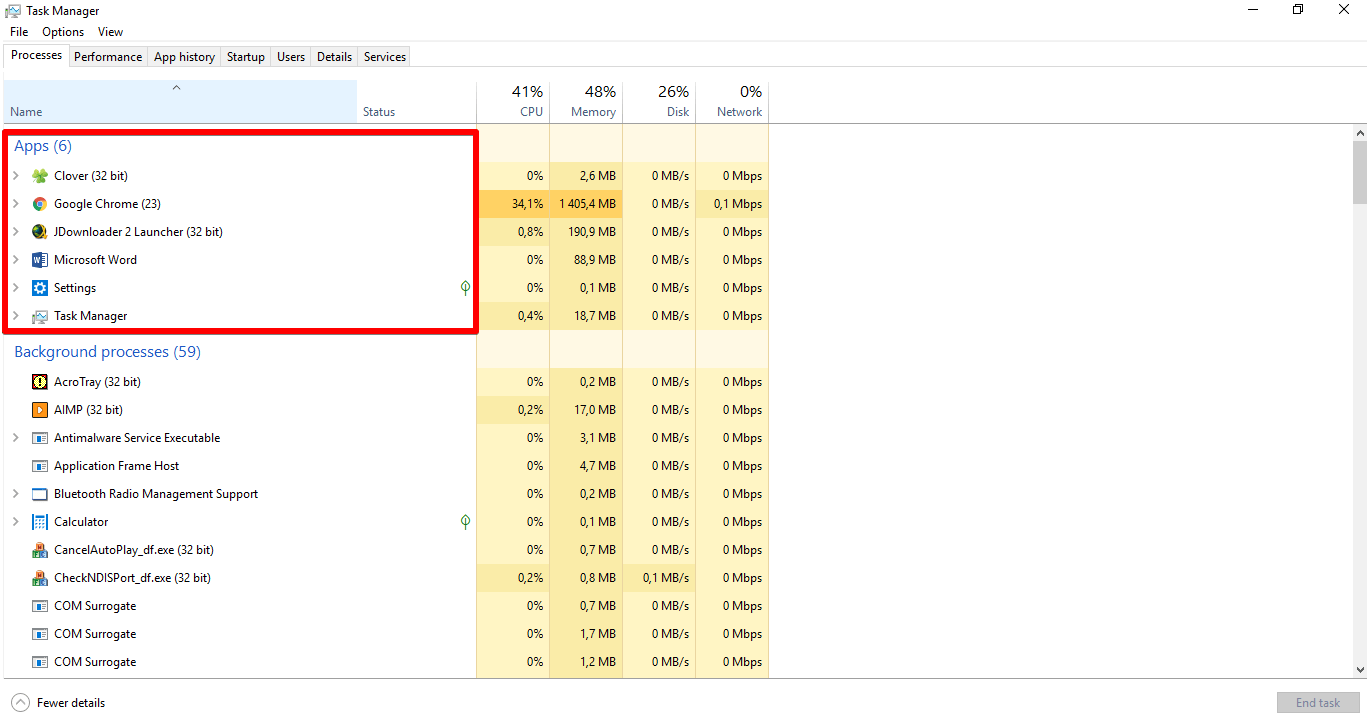Viewport: 1367px width, 725px height.
Task: Select the Settings app icon
Action: point(40,287)
